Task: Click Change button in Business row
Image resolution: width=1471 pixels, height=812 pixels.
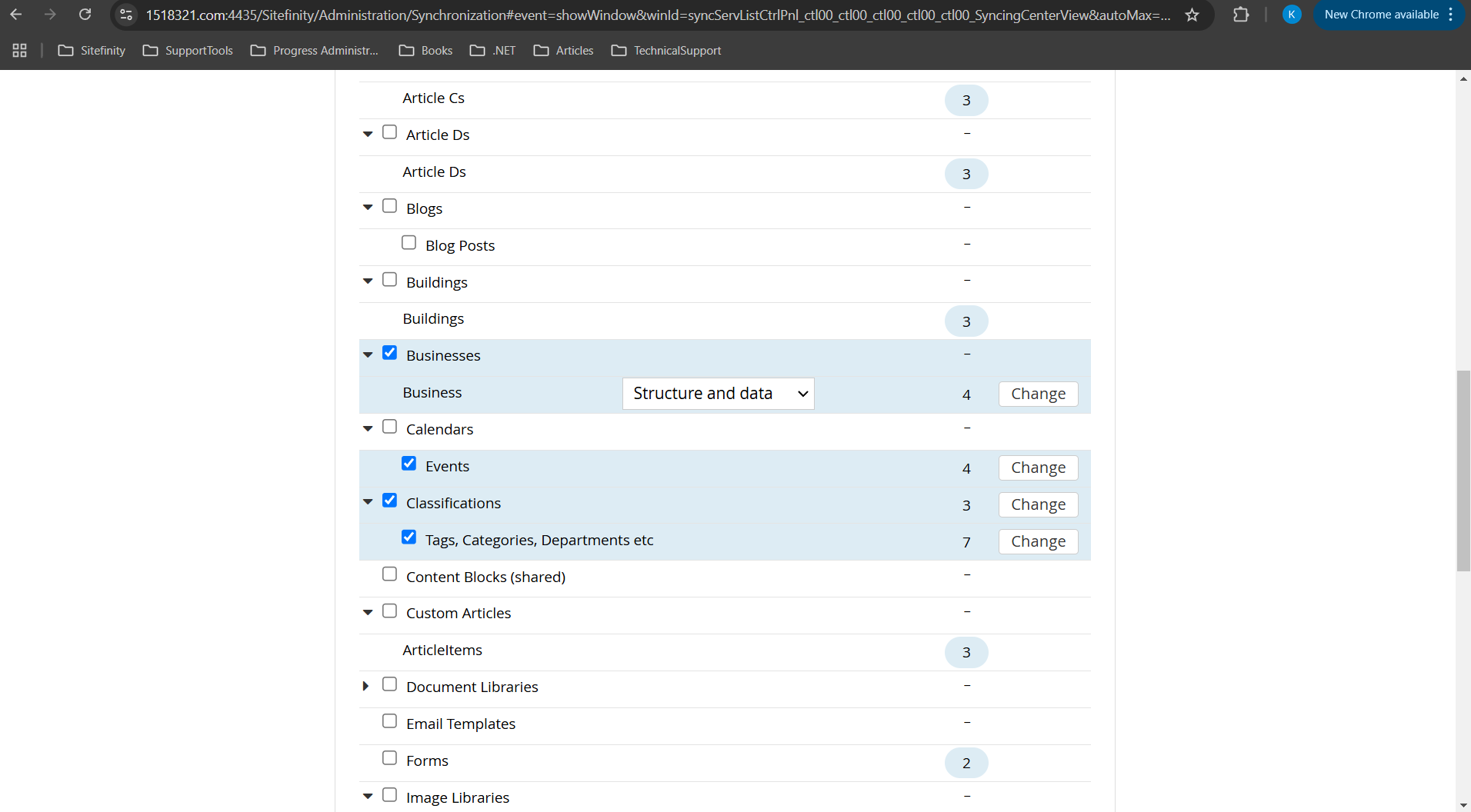Action: tap(1038, 394)
